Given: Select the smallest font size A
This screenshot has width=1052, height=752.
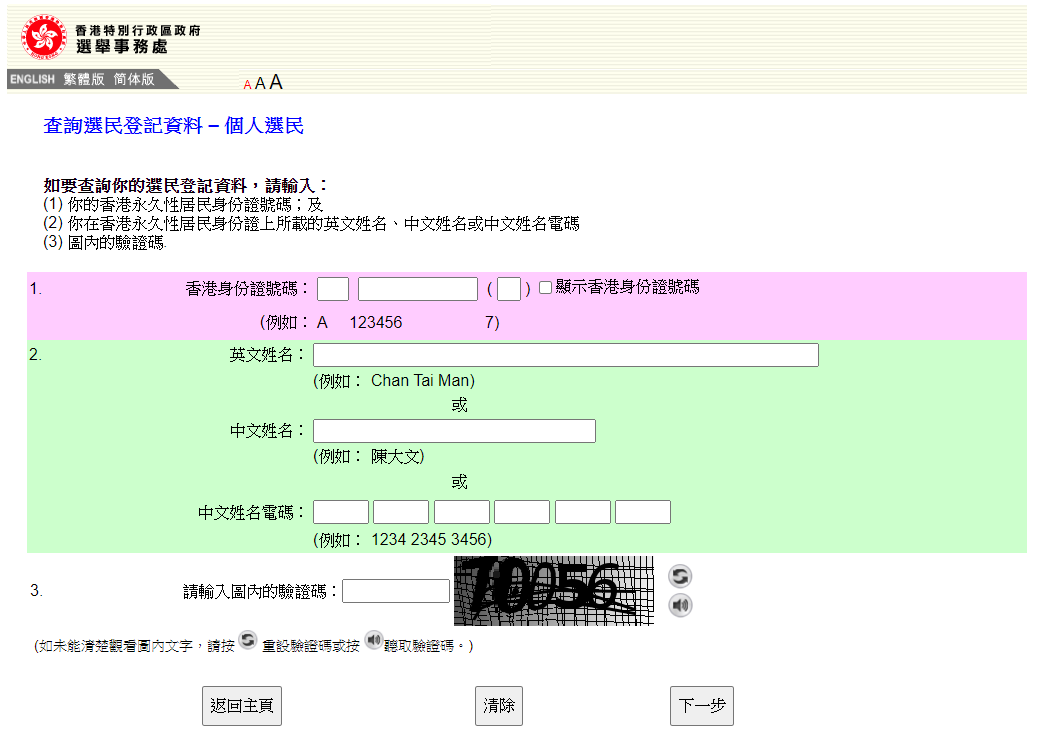Looking at the screenshot, I should pos(247,85).
